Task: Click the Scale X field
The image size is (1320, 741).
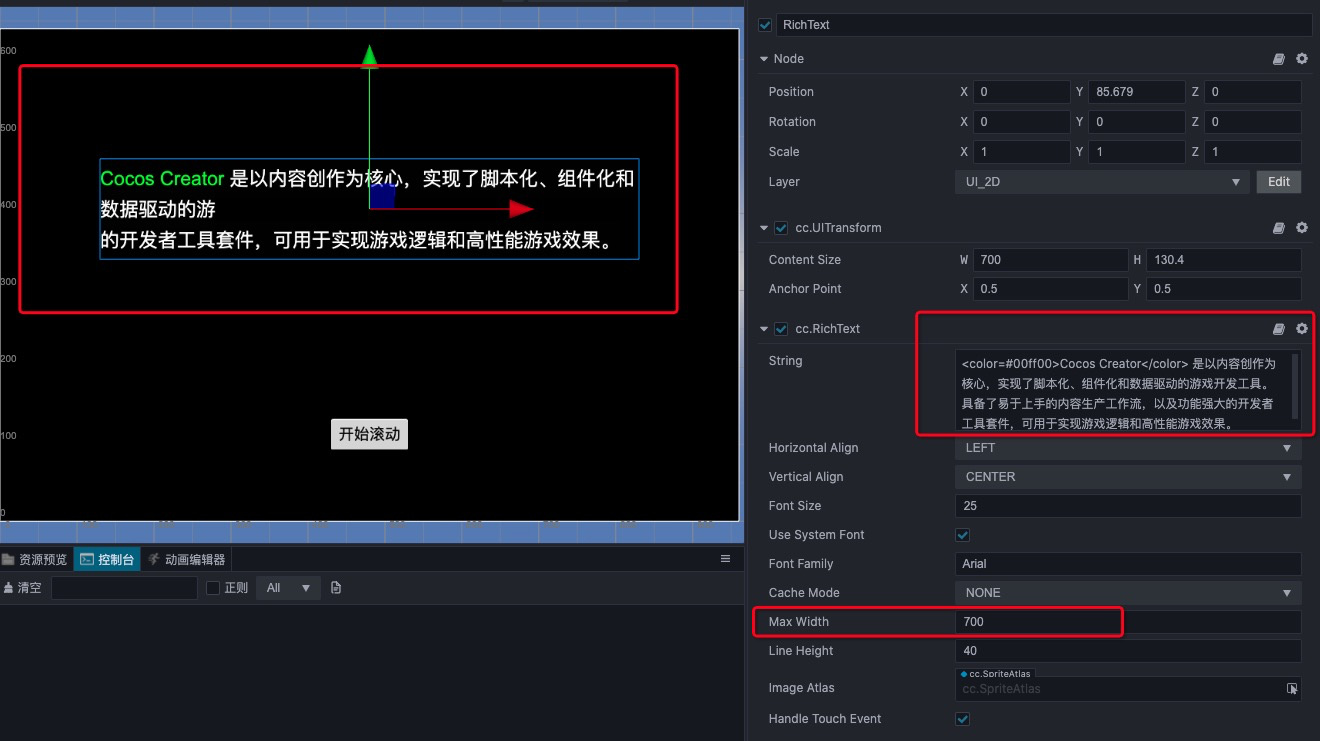Action: [x=1022, y=152]
